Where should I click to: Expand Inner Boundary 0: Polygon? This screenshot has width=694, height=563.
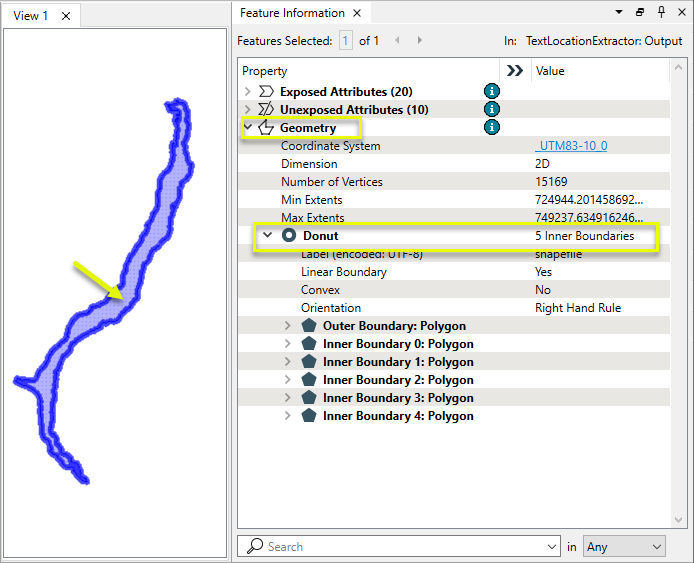288,344
